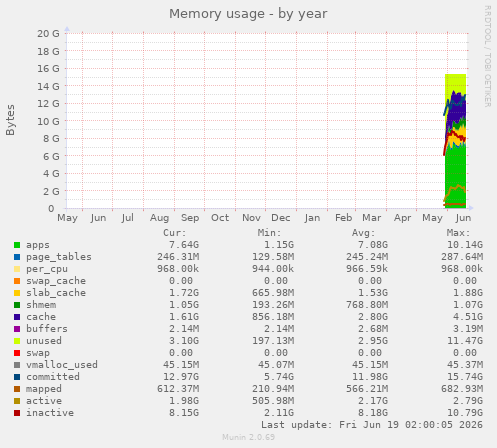This screenshot has width=497, height=448.
Task: Click unused max value 11.47G
Action: (465, 341)
